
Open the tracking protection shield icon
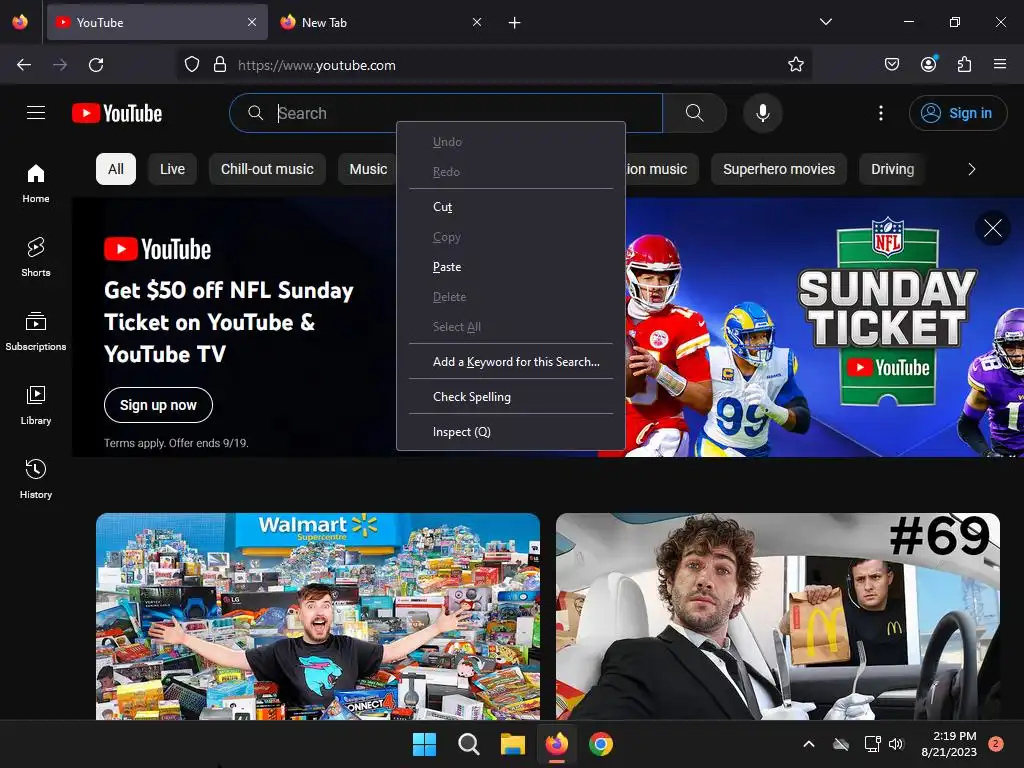tap(191, 65)
